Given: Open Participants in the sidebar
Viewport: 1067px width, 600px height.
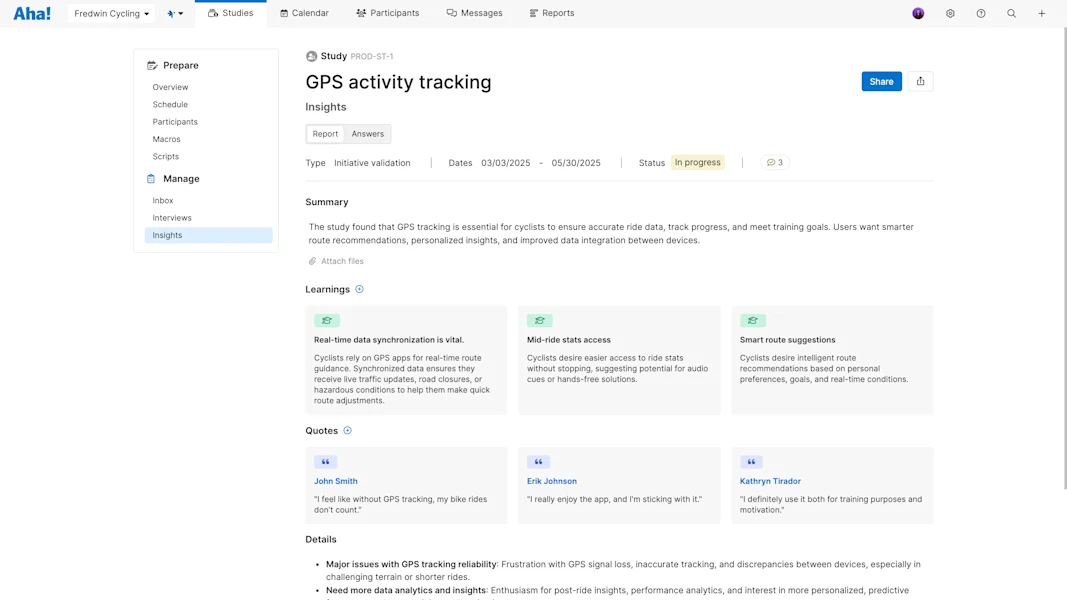Looking at the screenshot, I should [x=175, y=122].
